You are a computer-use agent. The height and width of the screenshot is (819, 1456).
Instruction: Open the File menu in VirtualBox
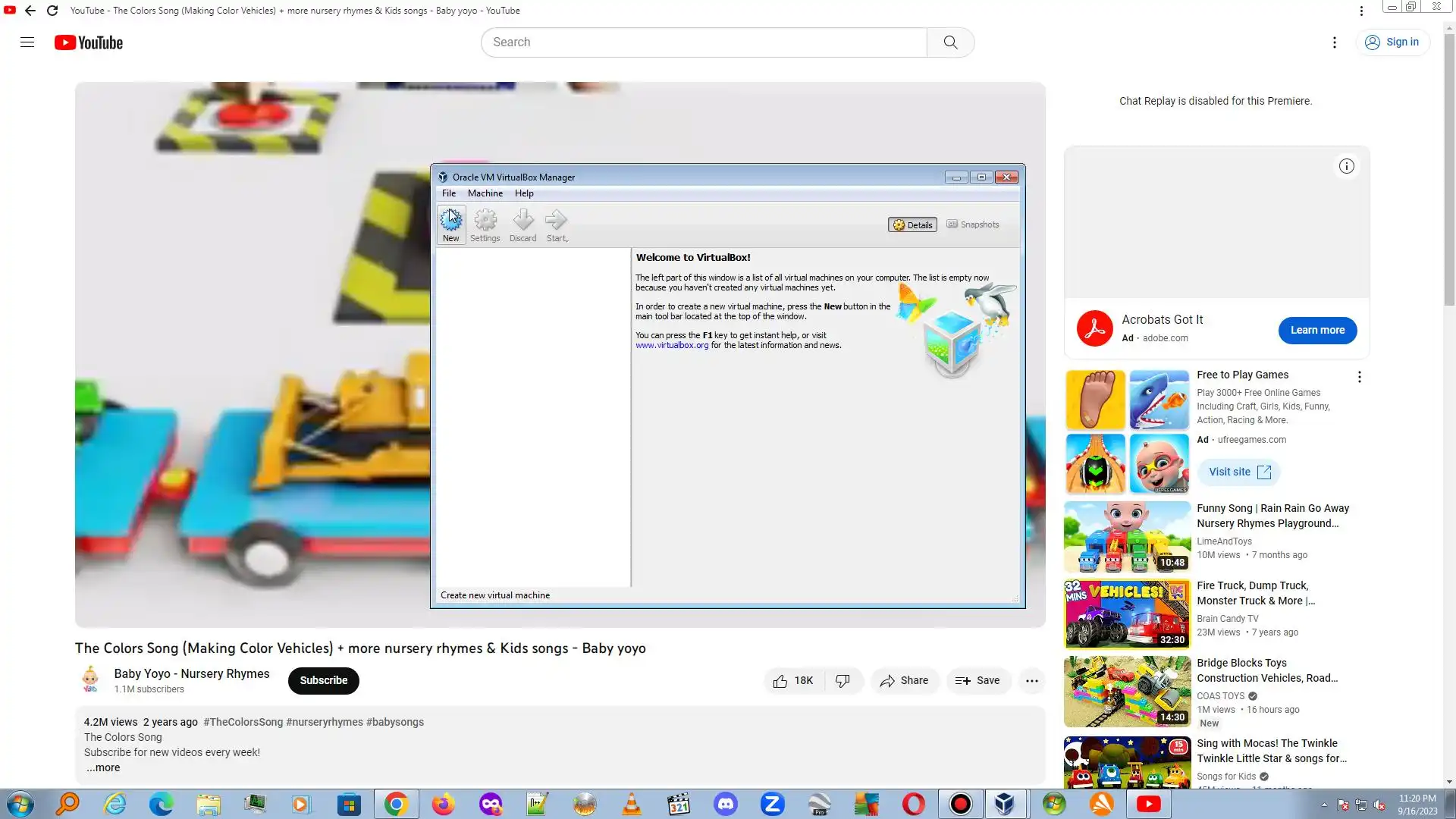coord(449,193)
